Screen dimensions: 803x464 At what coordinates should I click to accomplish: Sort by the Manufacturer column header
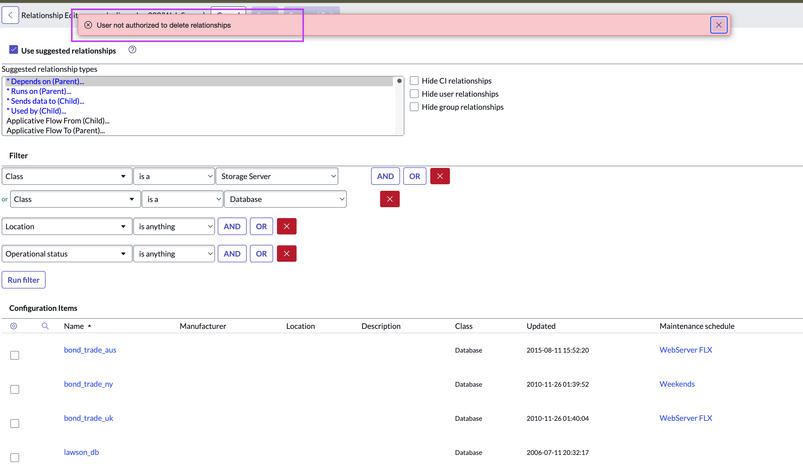click(203, 326)
